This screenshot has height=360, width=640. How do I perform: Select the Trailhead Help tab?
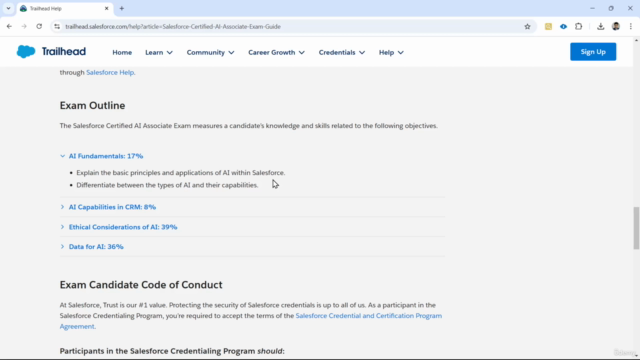point(64,8)
